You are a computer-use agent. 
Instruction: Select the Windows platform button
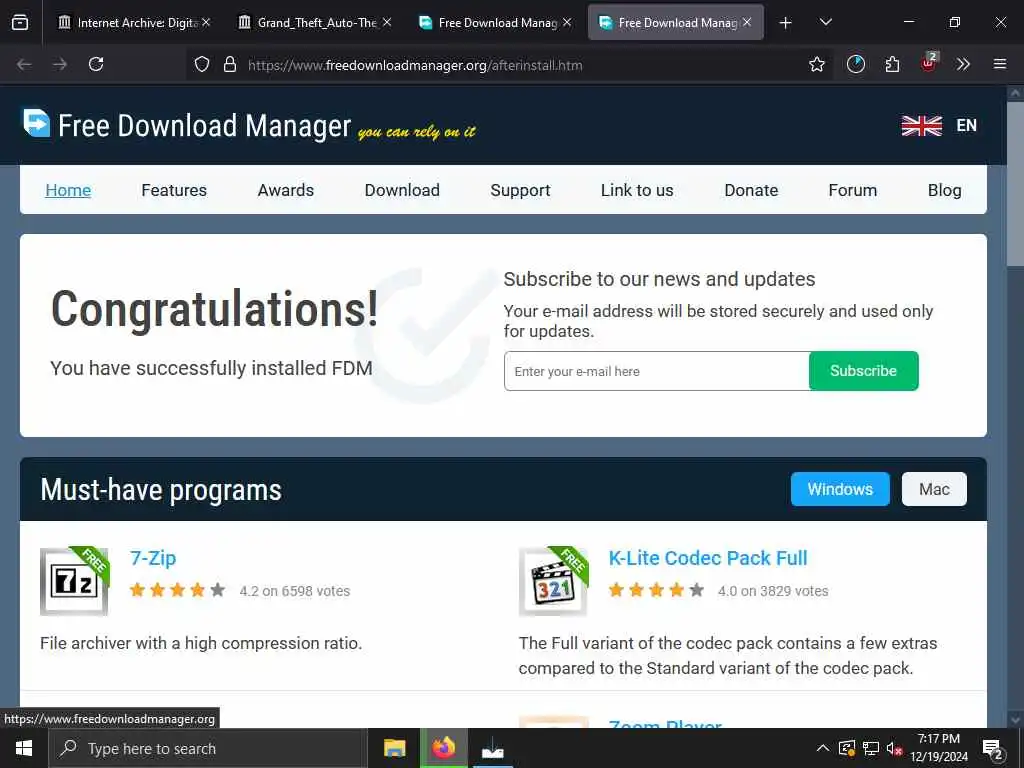(840, 489)
